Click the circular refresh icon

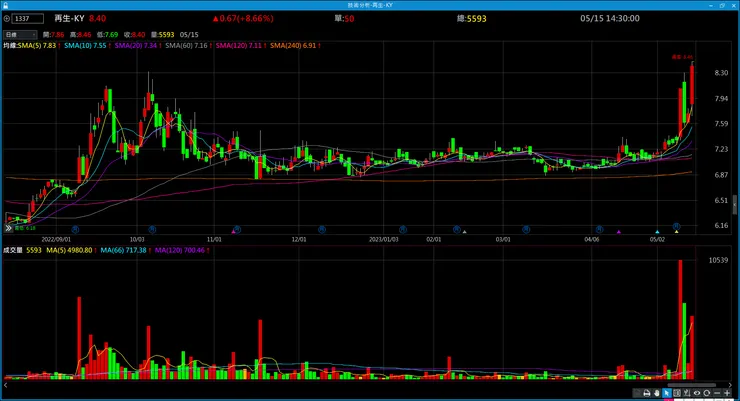pyautogui.click(x=707, y=393)
